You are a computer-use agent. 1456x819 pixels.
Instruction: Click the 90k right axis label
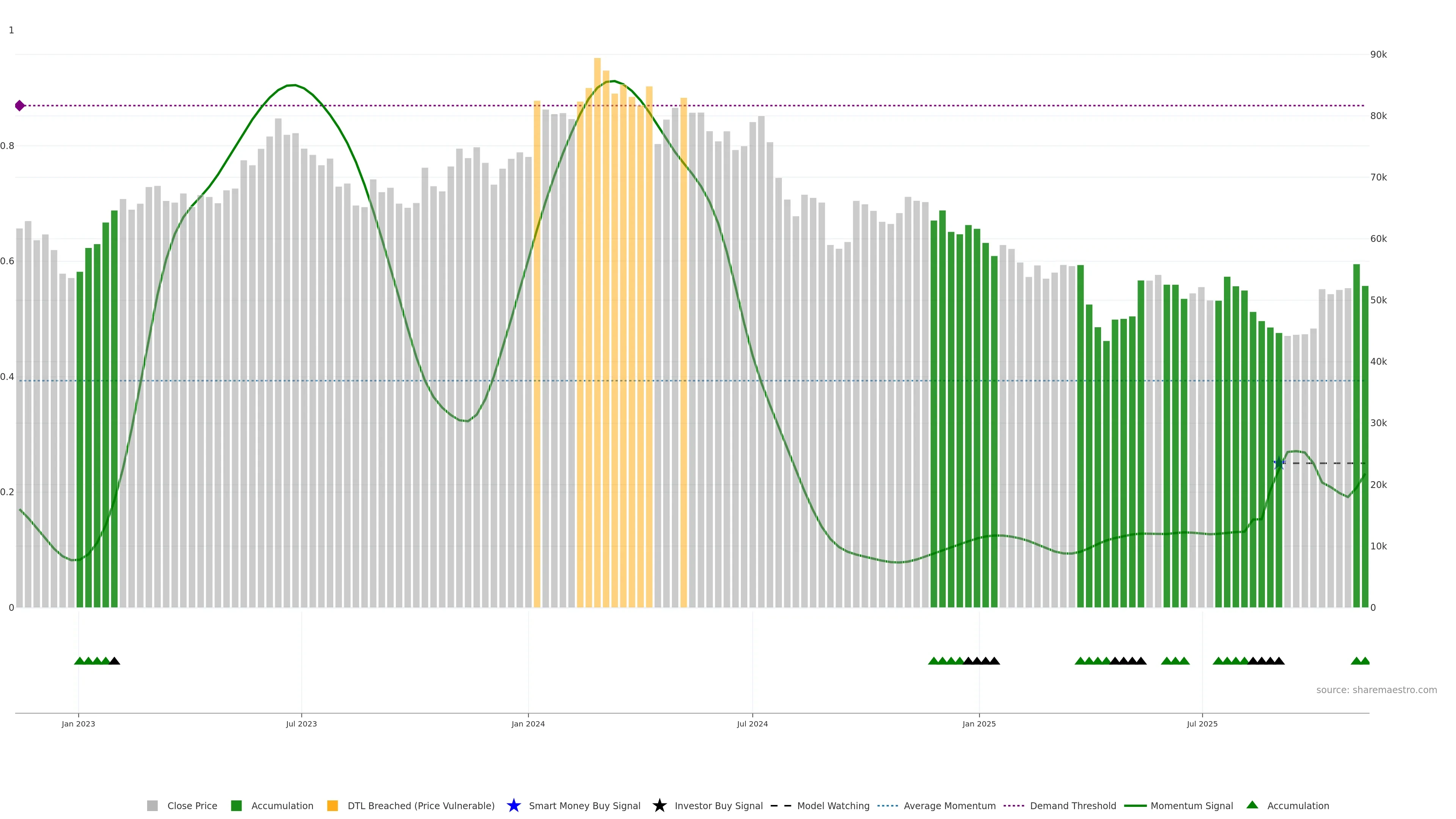[1378, 54]
